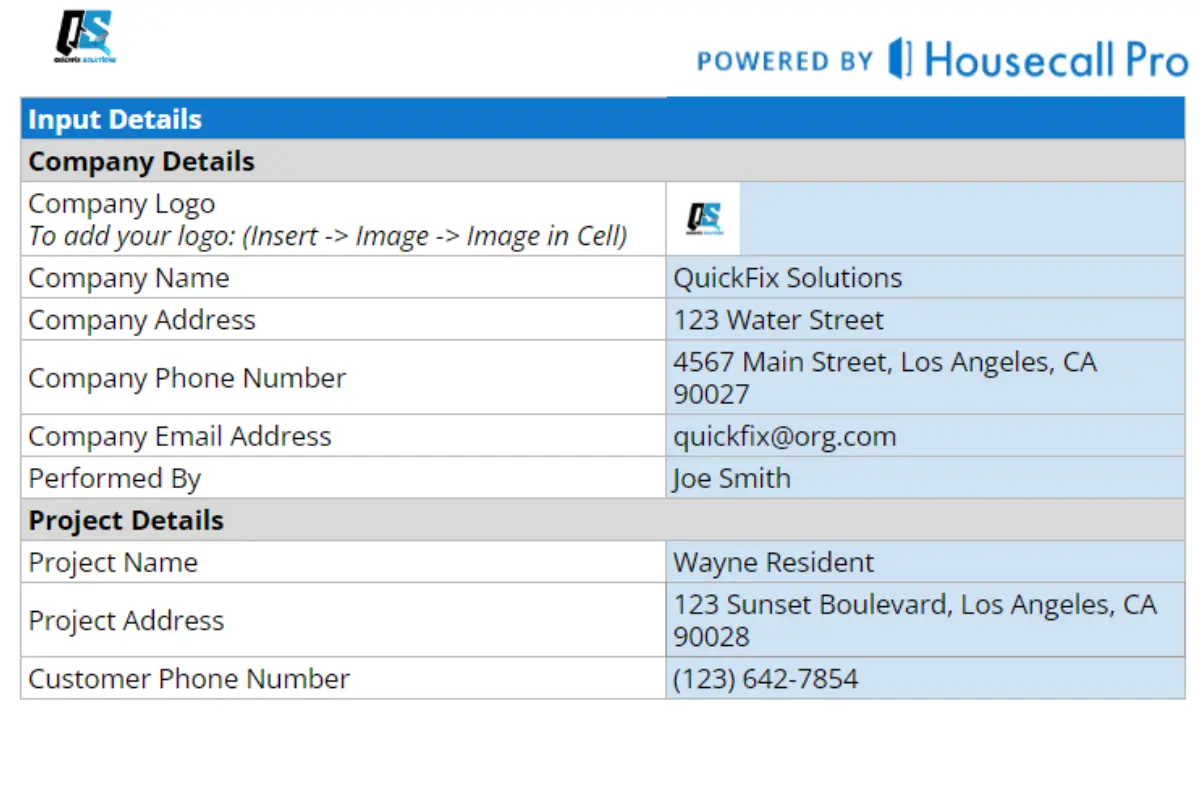The height and width of the screenshot is (794, 1200).
Task: Select the company logo thumbnail in the cell
Action: click(704, 218)
